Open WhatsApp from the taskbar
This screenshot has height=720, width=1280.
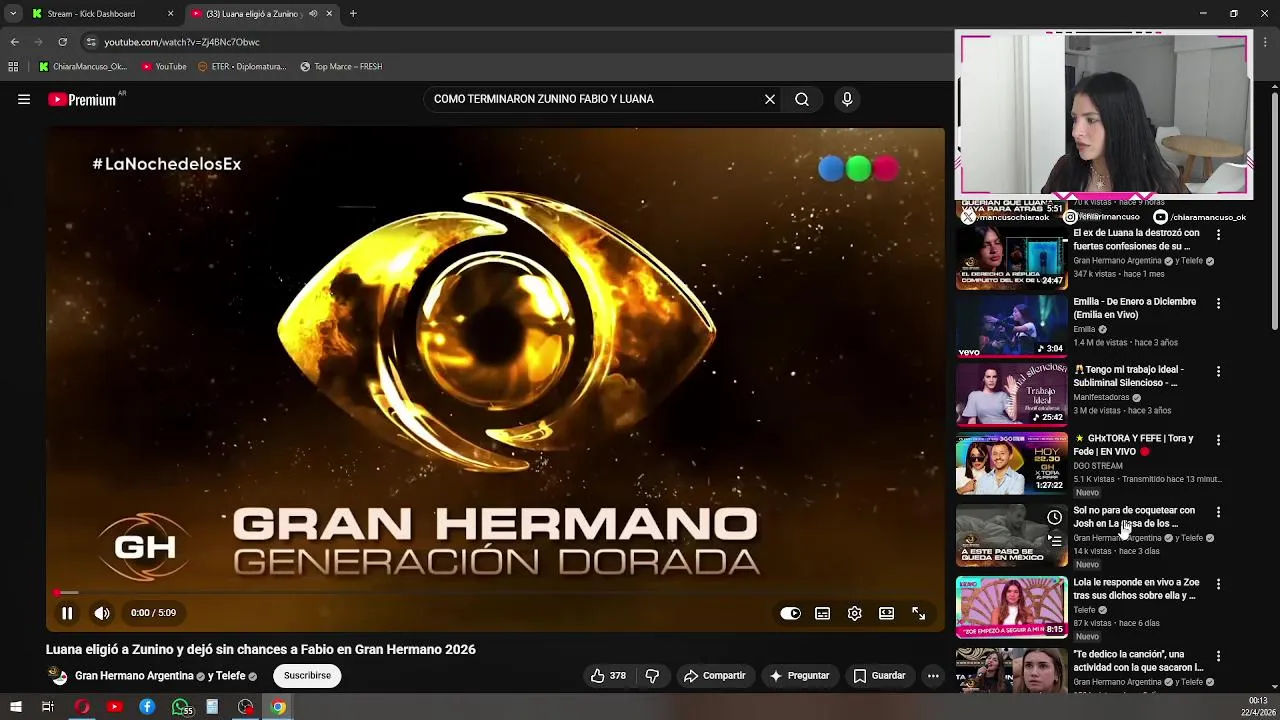(x=181, y=707)
